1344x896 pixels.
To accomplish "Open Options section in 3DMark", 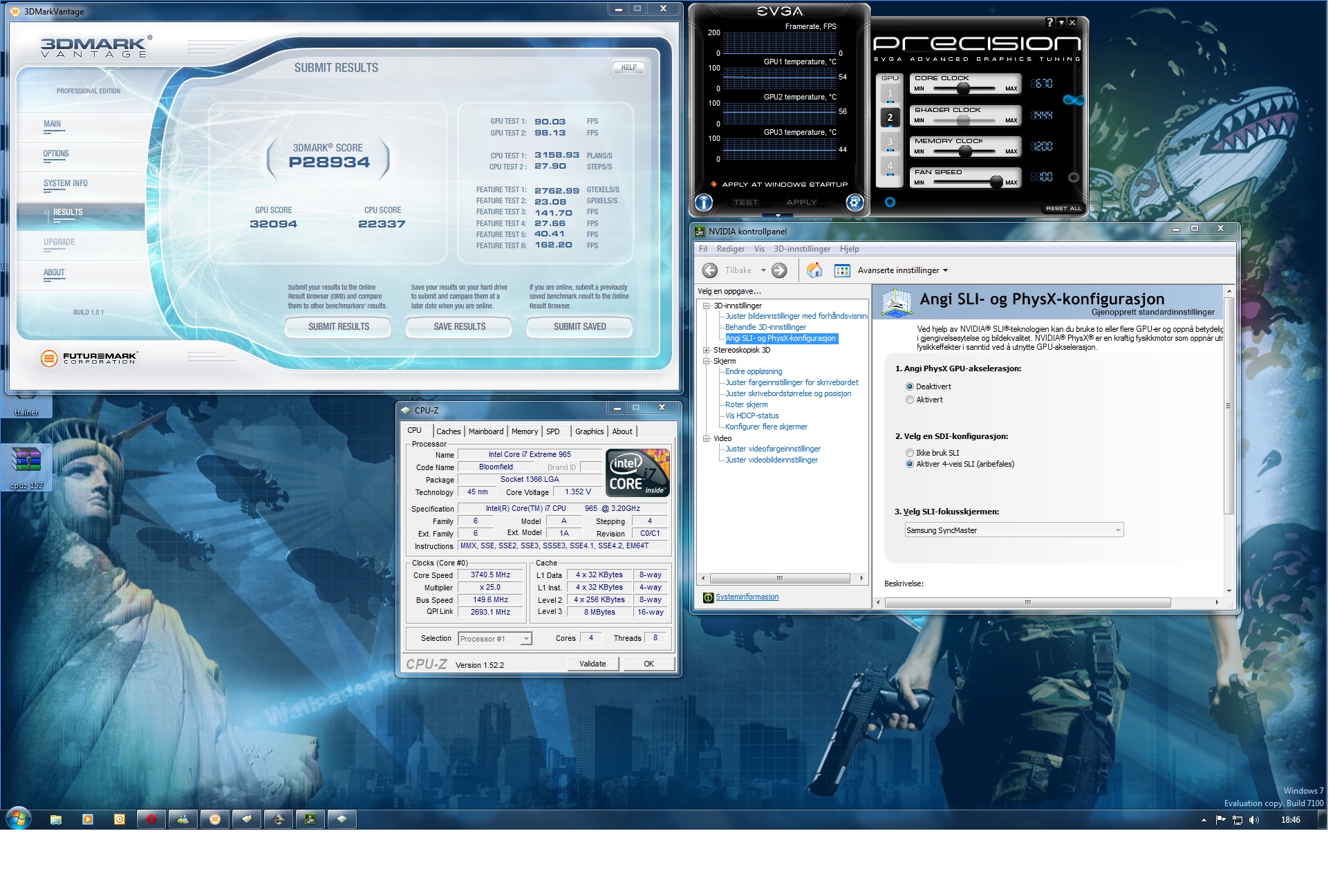I will coord(56,153).
